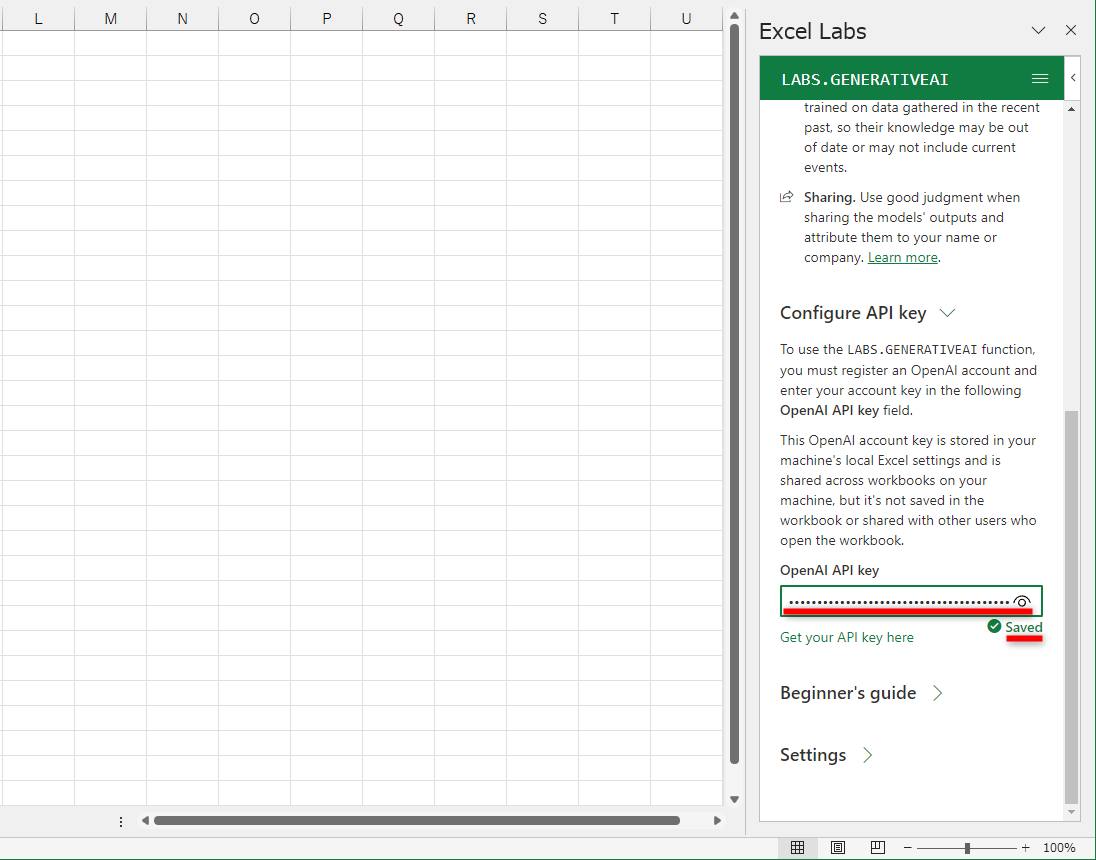Click horizontal scrollbar right arrow
1096x860 pixels.
click(x=717, y=821)
